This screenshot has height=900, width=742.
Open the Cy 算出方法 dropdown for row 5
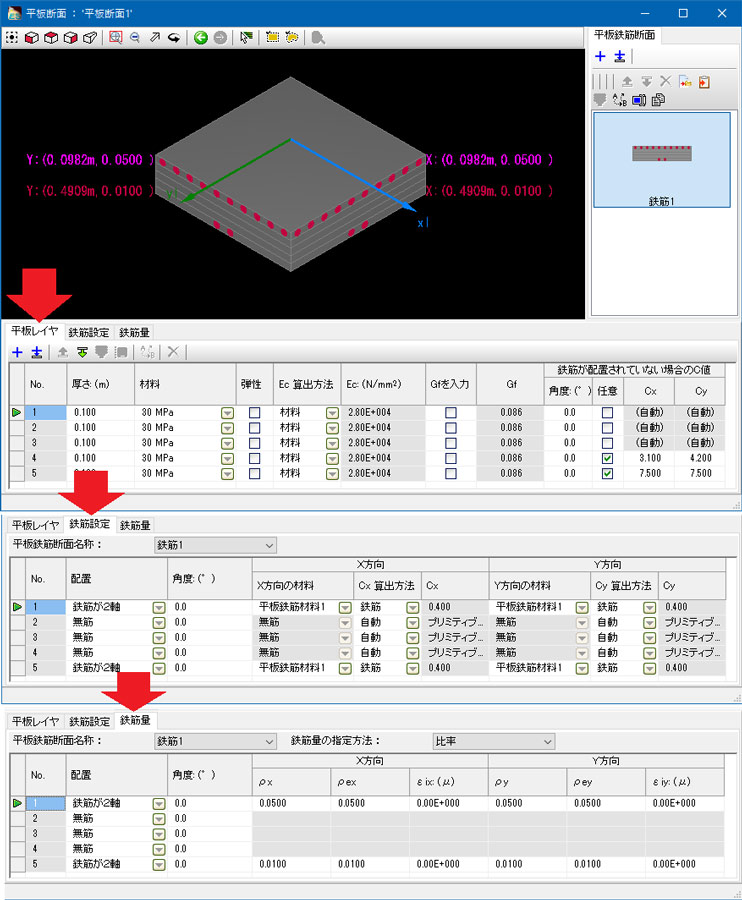click(650, 668)
